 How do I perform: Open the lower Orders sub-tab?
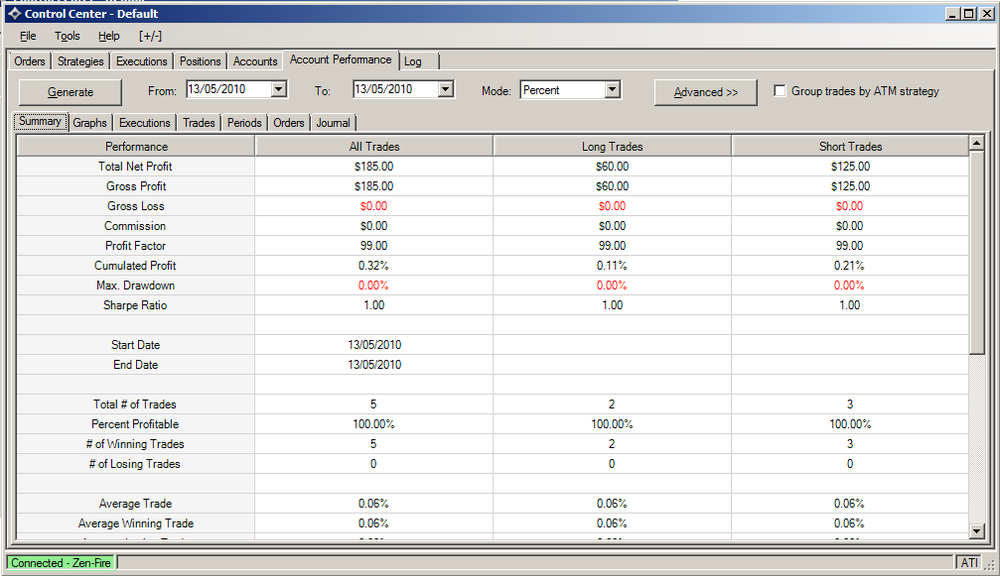click(x=289, y=122)
